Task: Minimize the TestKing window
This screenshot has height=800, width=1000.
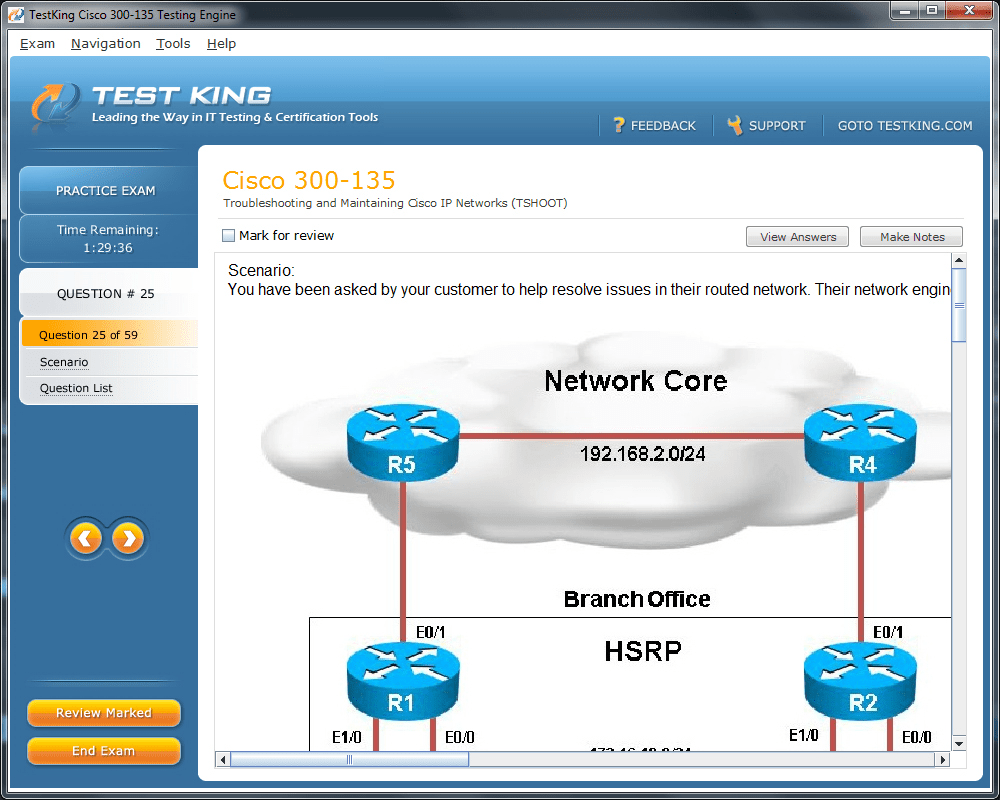Action: [904, 10]
